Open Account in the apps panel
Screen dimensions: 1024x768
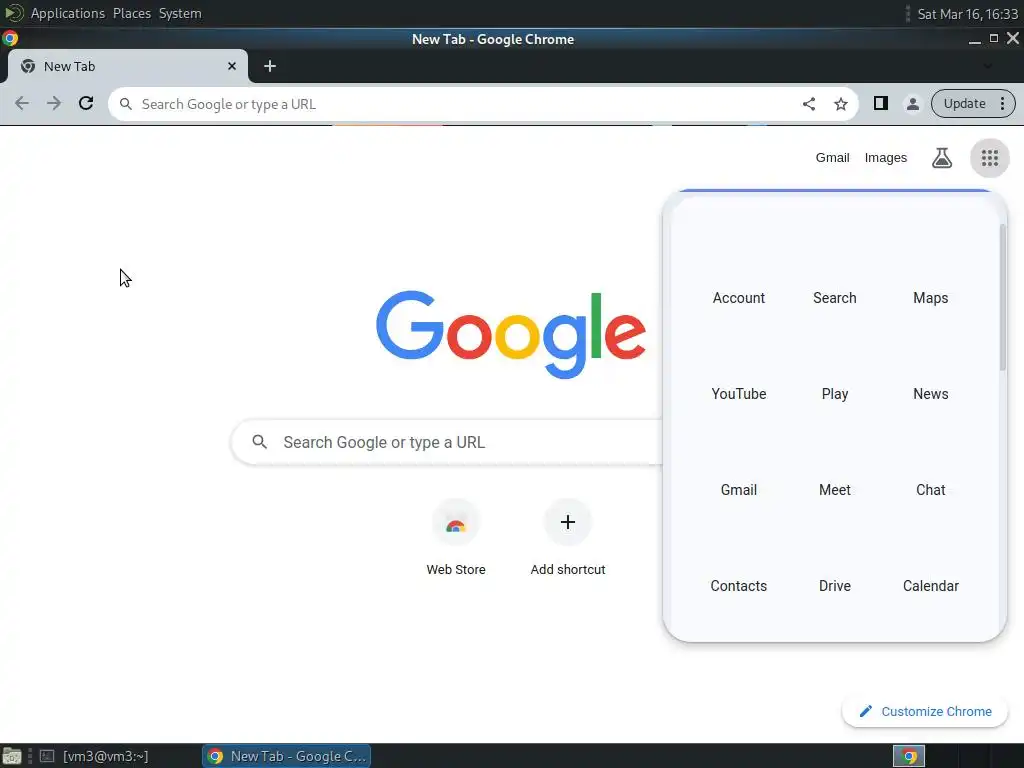[739, 298]
